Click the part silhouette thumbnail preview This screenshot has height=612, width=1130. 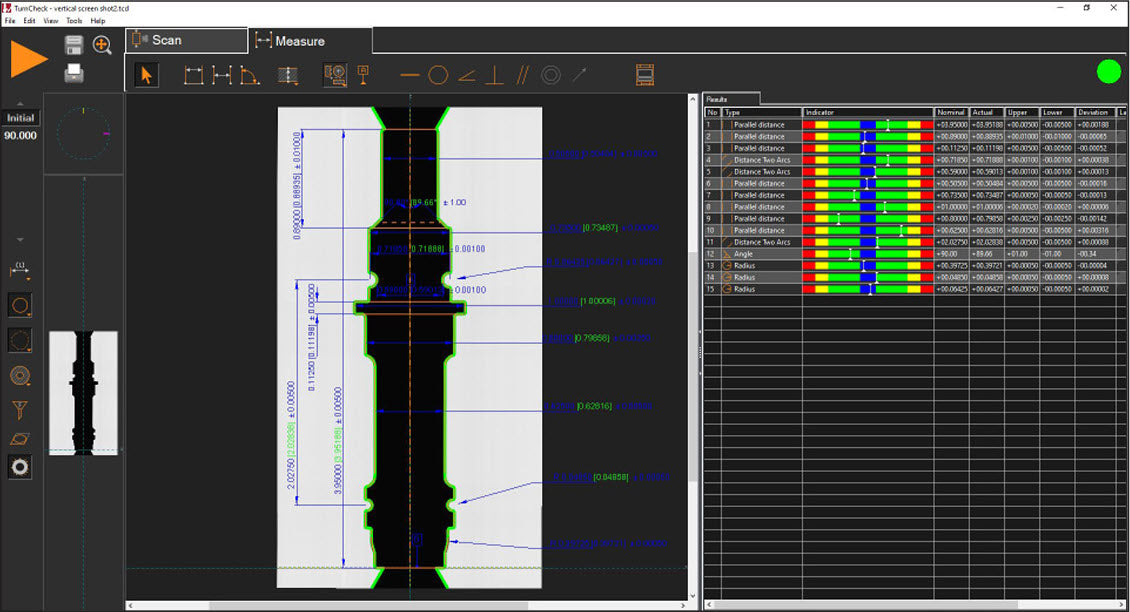tap(84, 393)
